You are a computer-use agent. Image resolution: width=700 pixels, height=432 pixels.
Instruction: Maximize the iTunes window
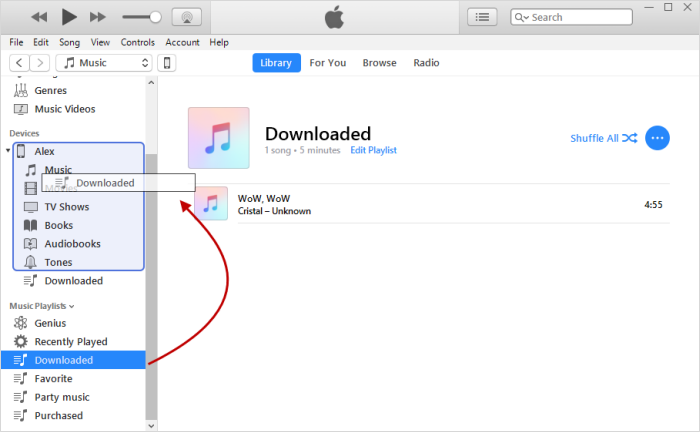click(668, 7)
